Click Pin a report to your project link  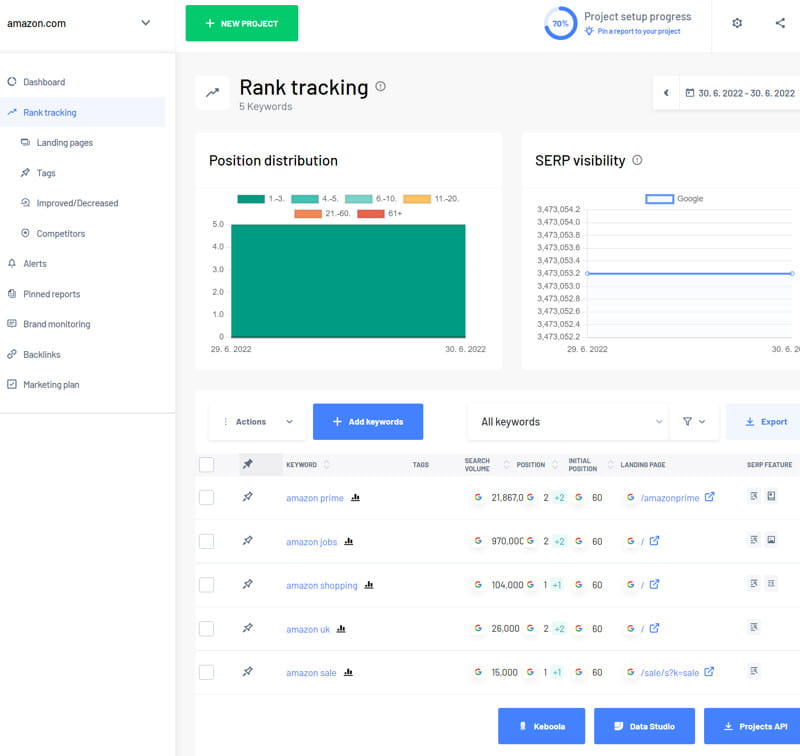(x=638, y=32)
